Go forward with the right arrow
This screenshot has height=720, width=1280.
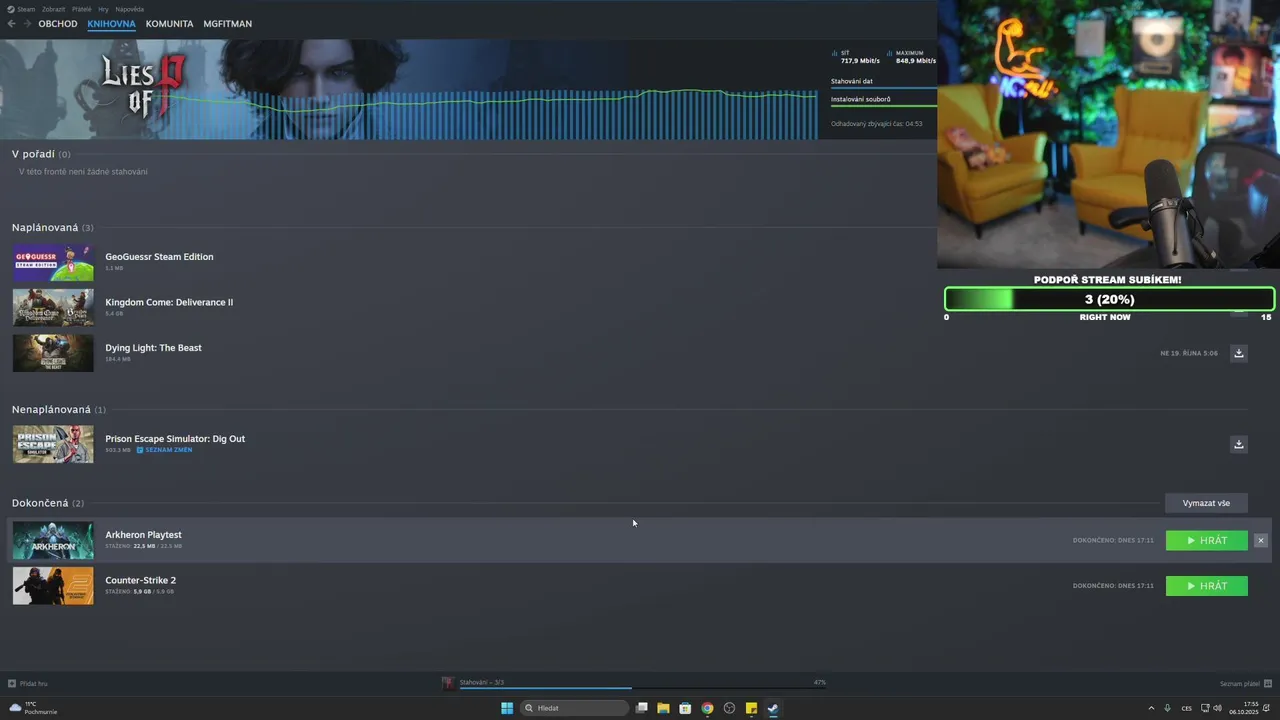point(27,23)
